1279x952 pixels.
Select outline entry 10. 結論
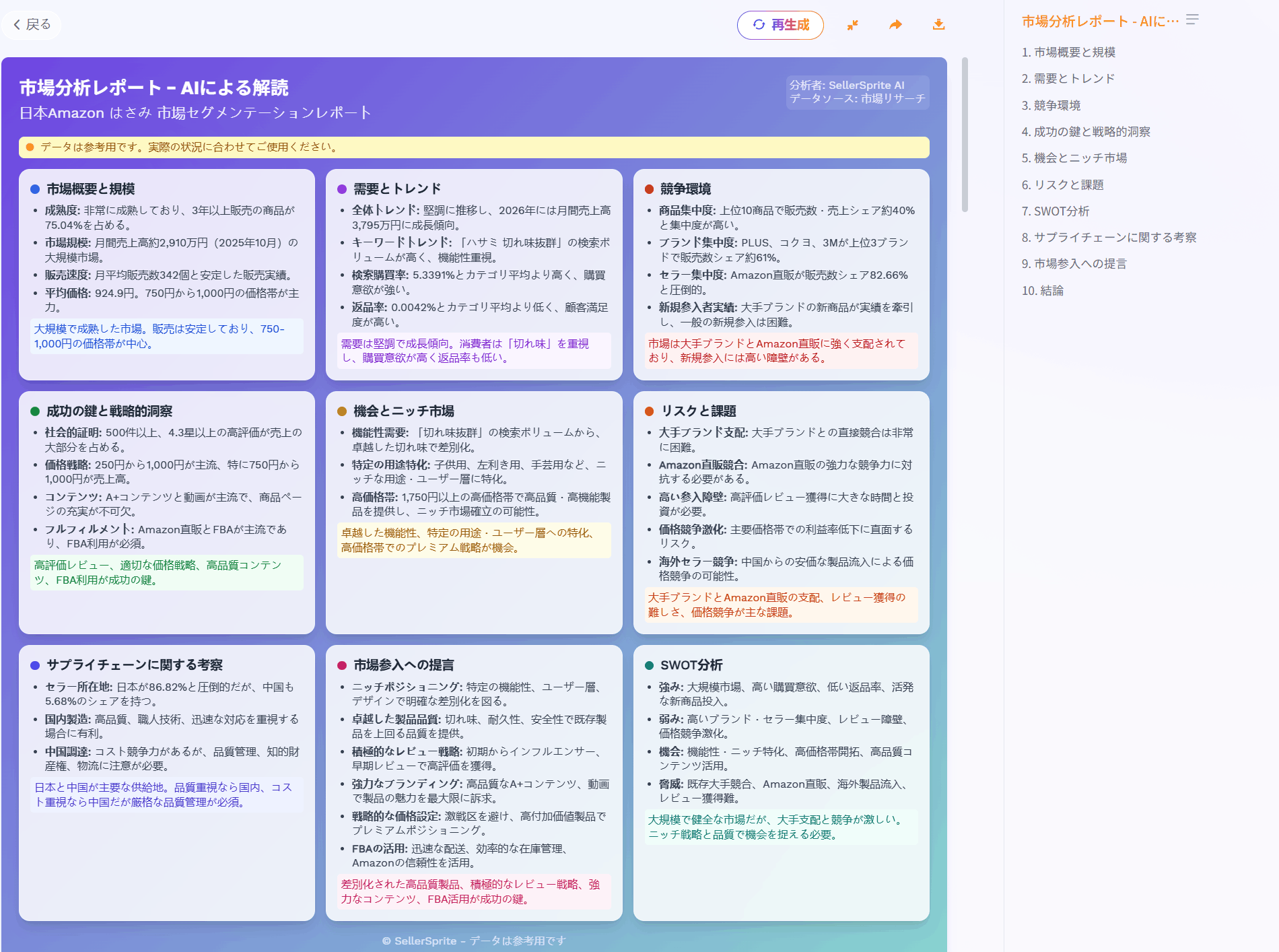[x=1042, y=291]
